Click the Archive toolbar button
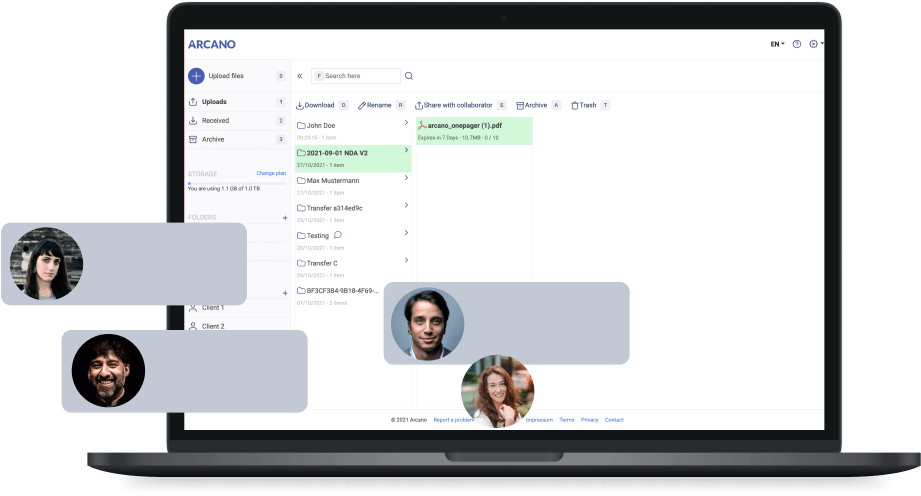Viewport: 921px width, 496px height. (x=532, y=105)
